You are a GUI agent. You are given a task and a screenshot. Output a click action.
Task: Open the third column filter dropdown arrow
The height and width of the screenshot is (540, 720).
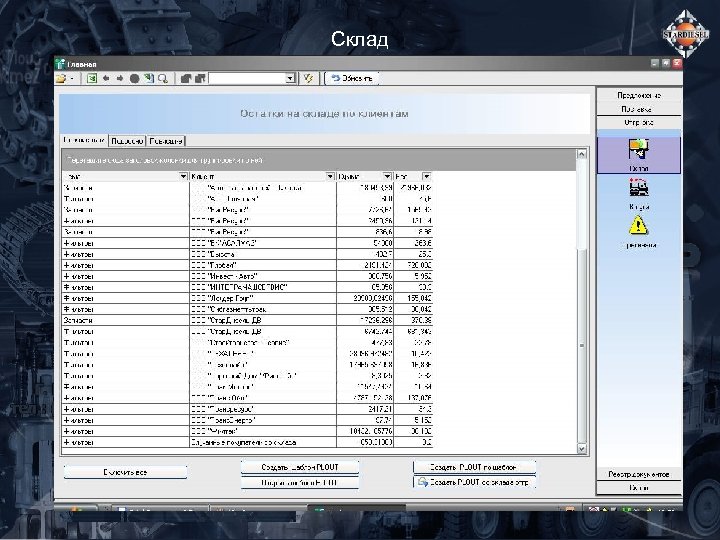(386, 176)
